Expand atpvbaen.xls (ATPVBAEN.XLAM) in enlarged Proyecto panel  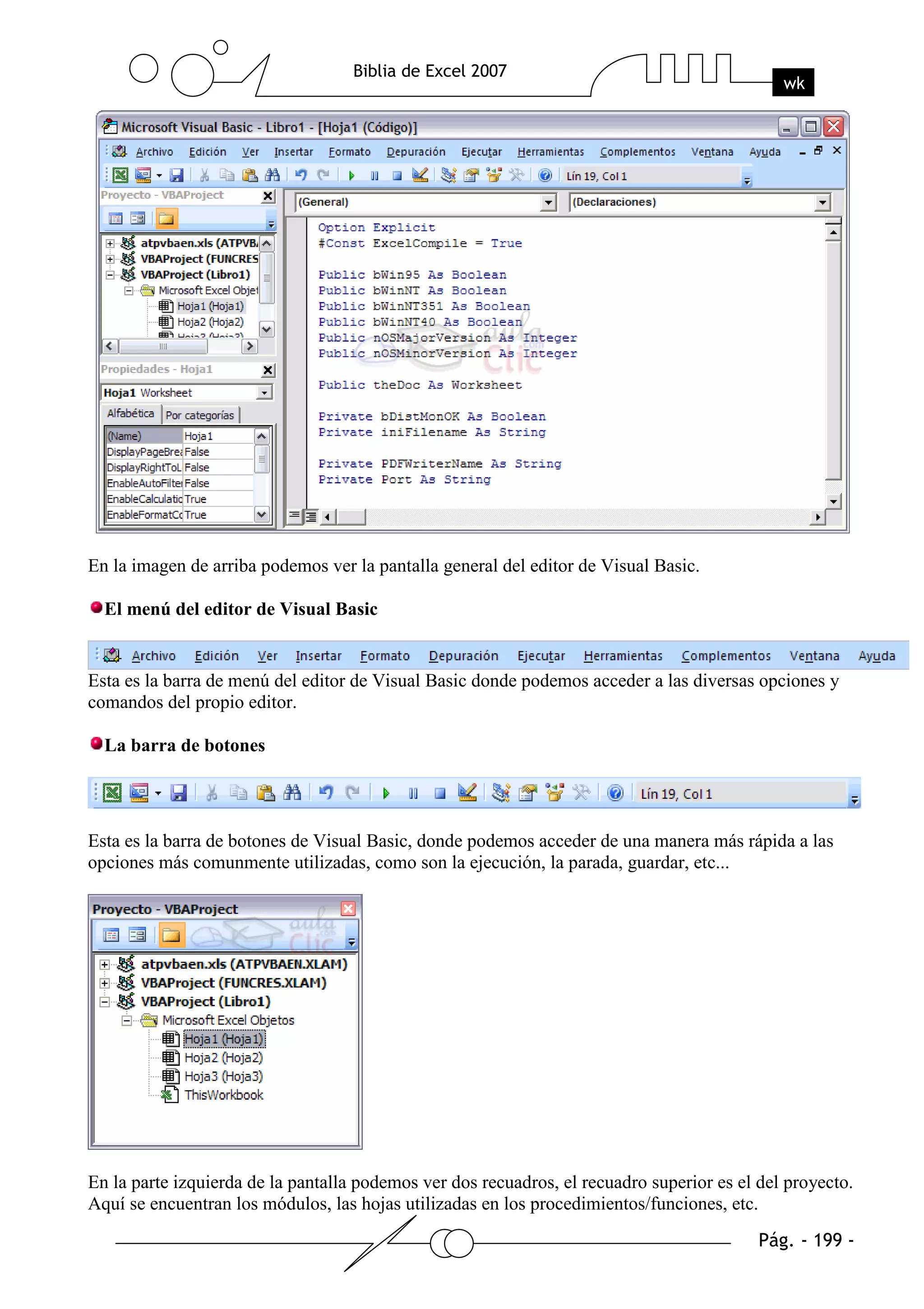(x=104, y=965)
